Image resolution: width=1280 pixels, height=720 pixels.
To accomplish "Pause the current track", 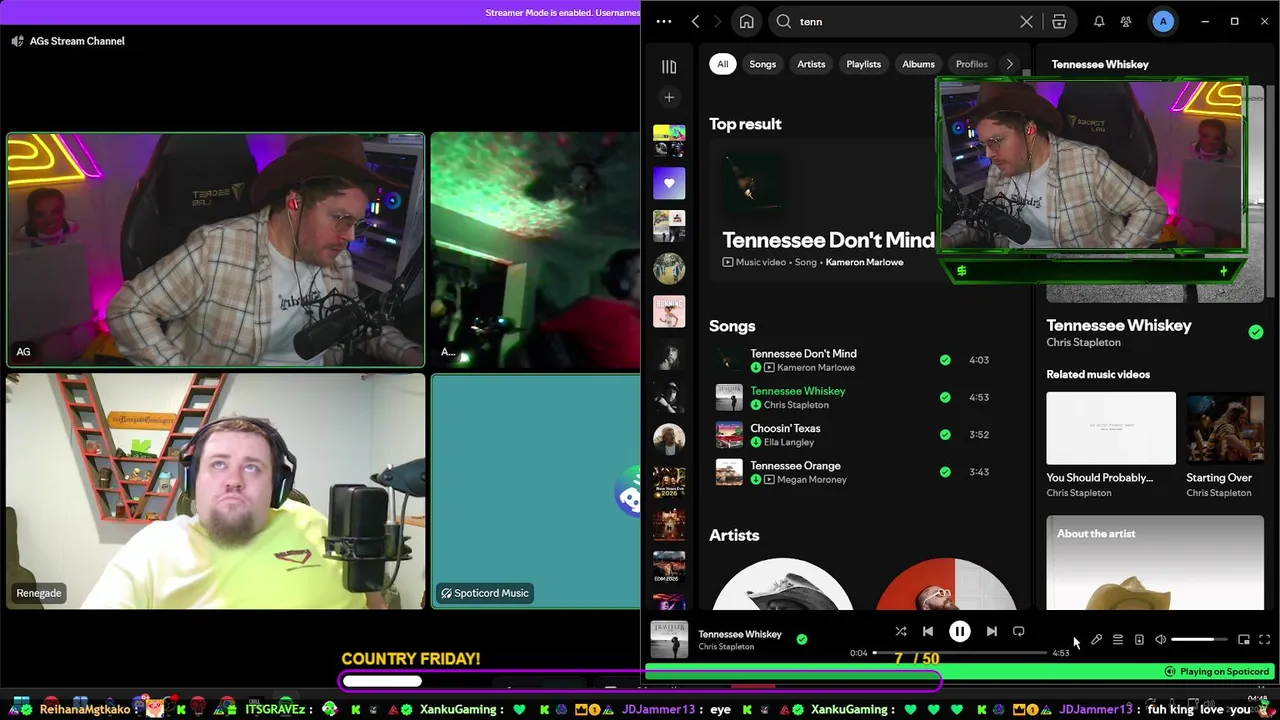I will pos(959,631).
